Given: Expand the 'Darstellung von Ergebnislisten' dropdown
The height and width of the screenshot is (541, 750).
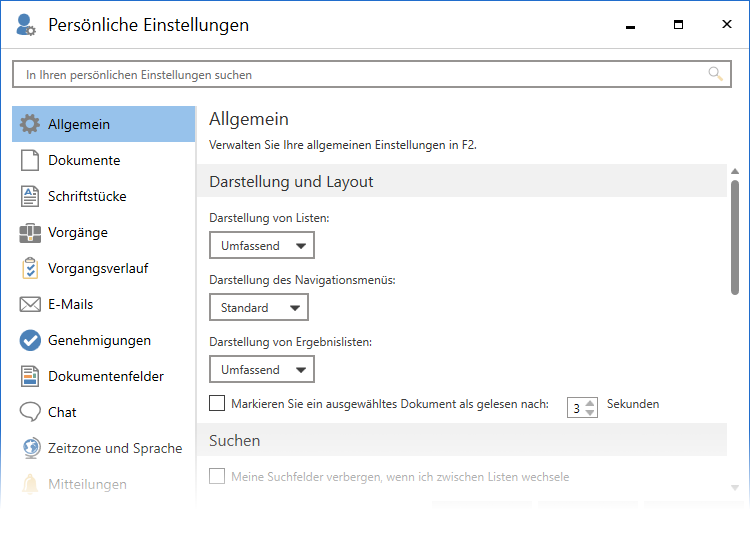Looking at the screenshot, I should pos(262,369).
